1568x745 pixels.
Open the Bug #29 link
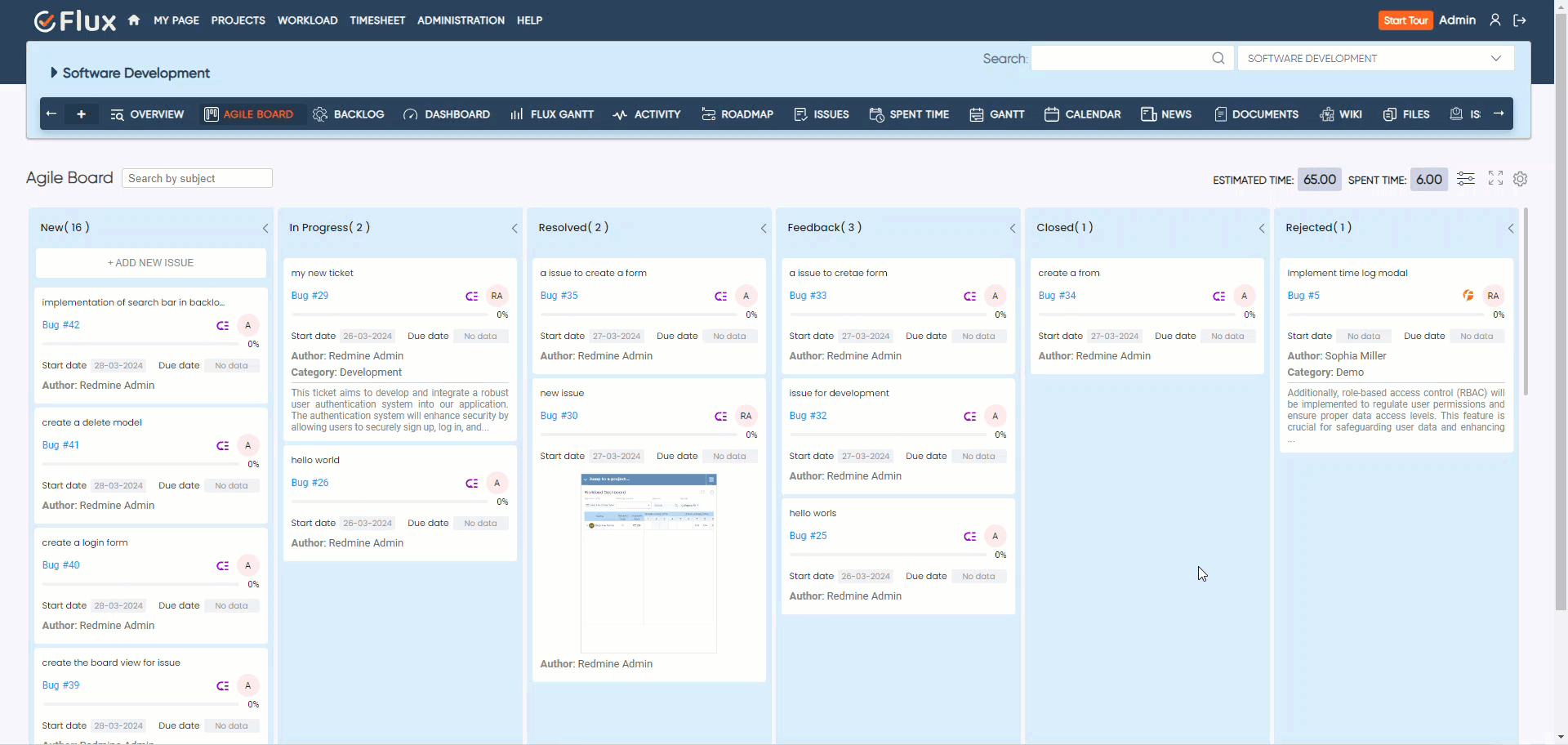pos(310,296)
